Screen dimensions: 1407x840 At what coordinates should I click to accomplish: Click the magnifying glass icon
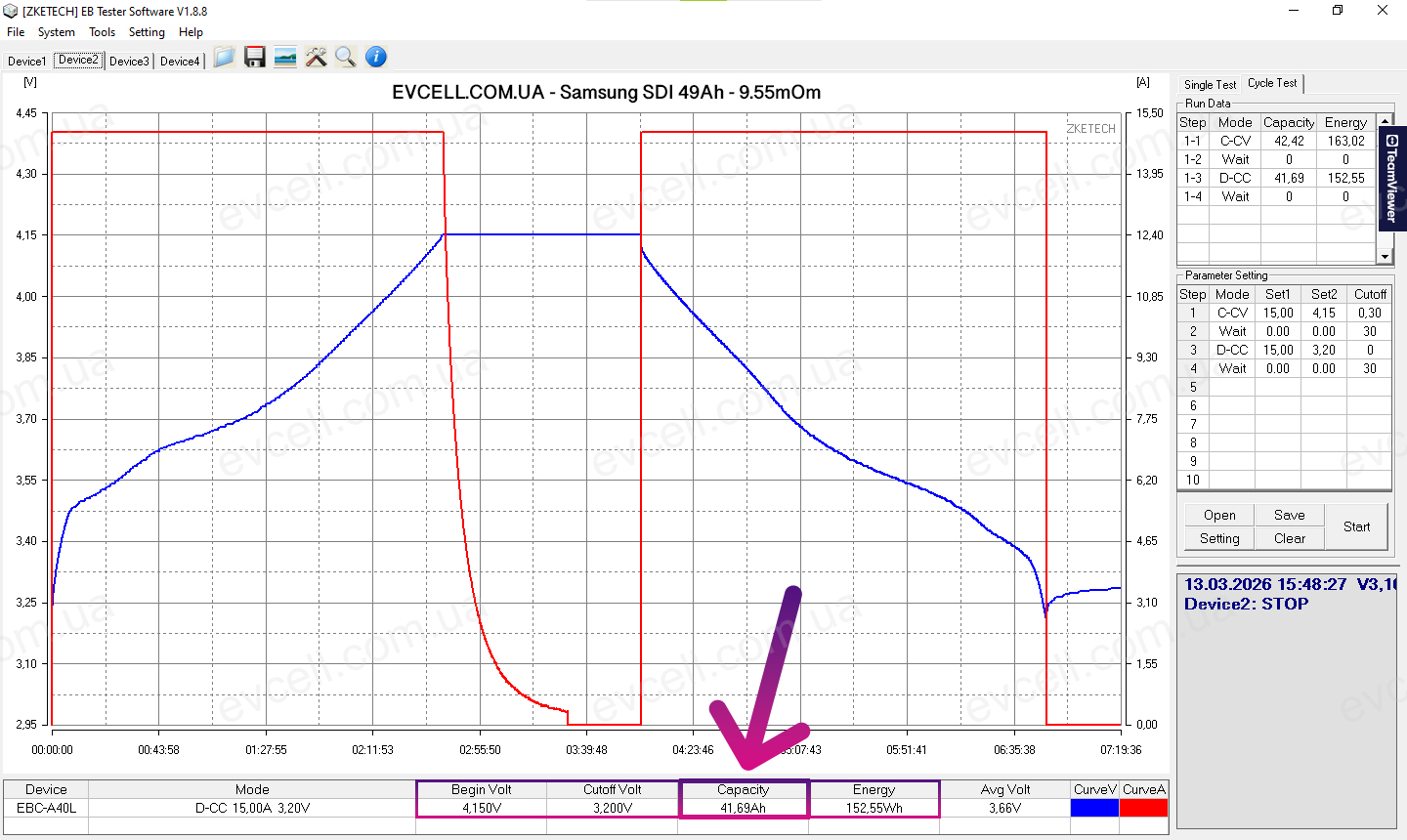point(345,58)
